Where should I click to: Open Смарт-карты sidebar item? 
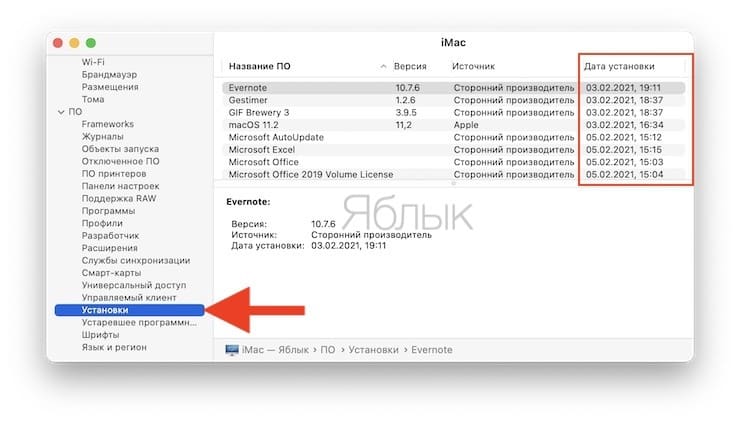(x=111, y=273)
